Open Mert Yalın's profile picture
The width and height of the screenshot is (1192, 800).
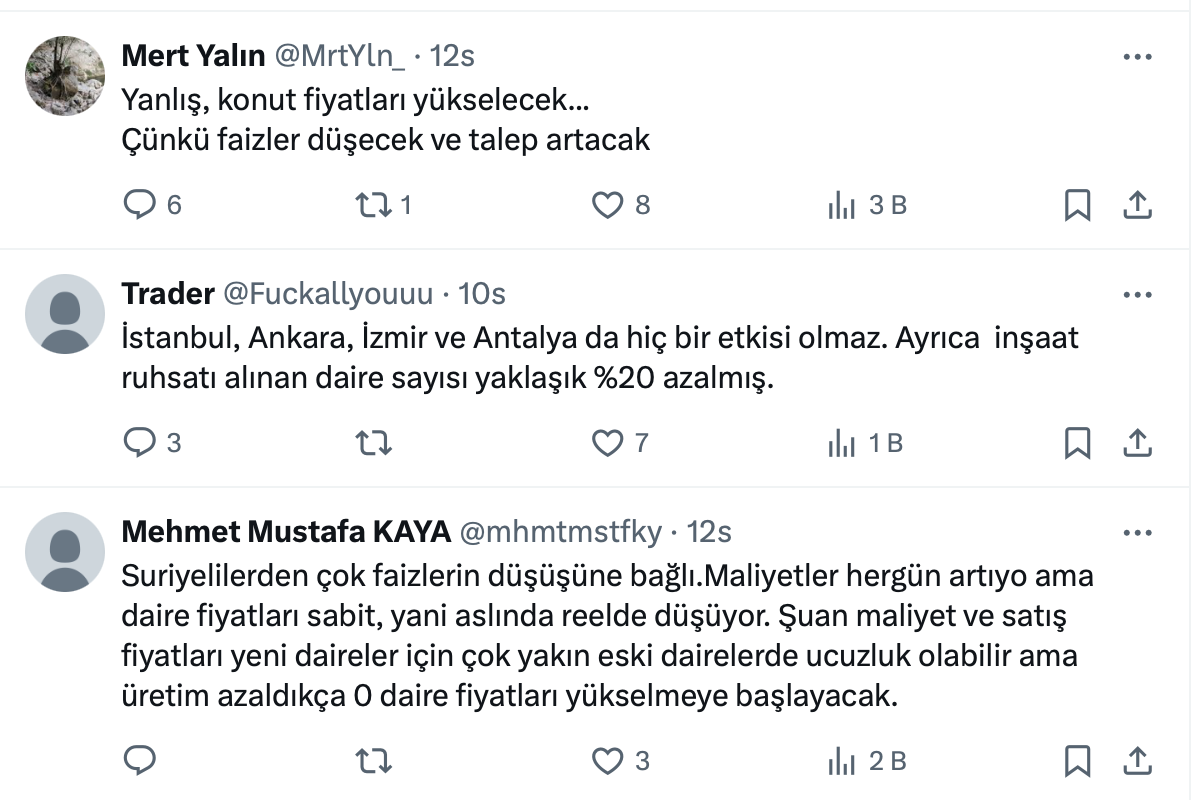65,76
